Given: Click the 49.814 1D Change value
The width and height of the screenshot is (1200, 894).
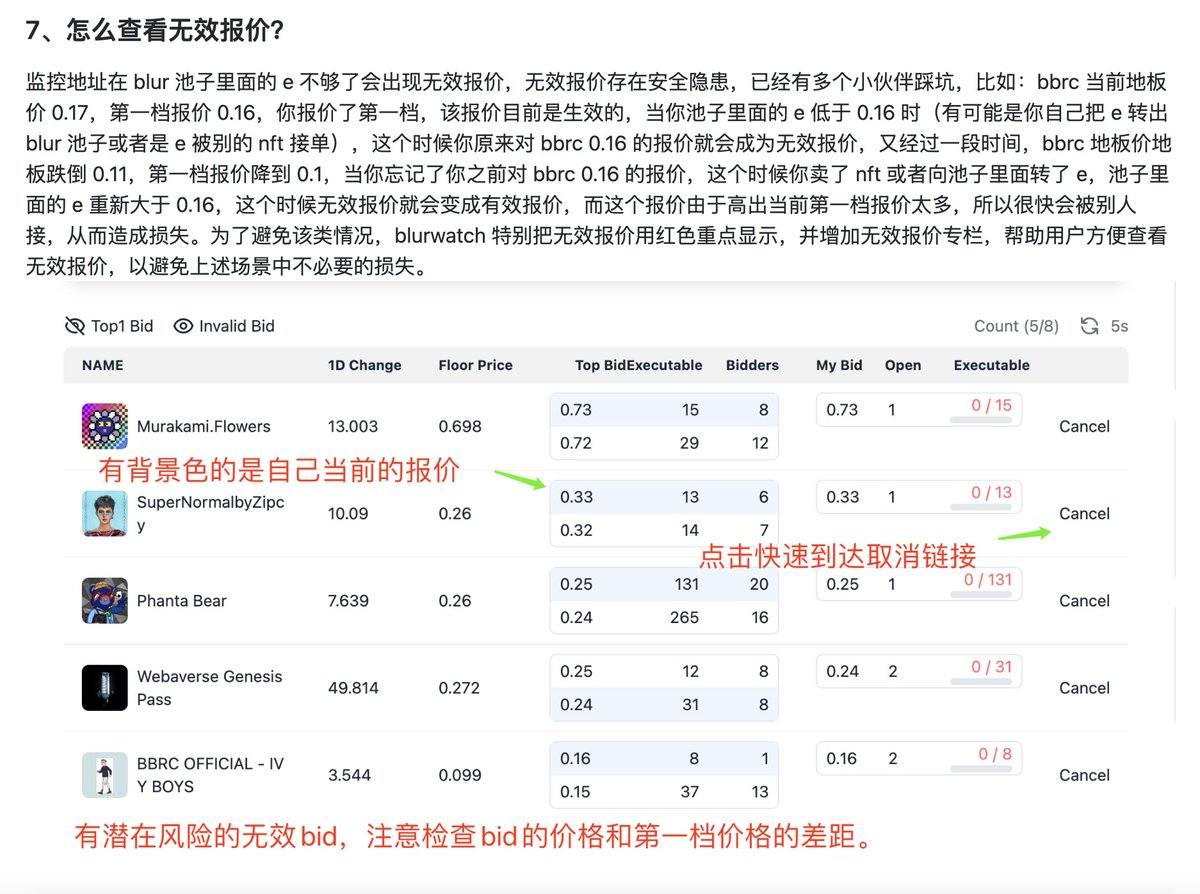Looking at the screenshot, I should (x=353, y=688).
